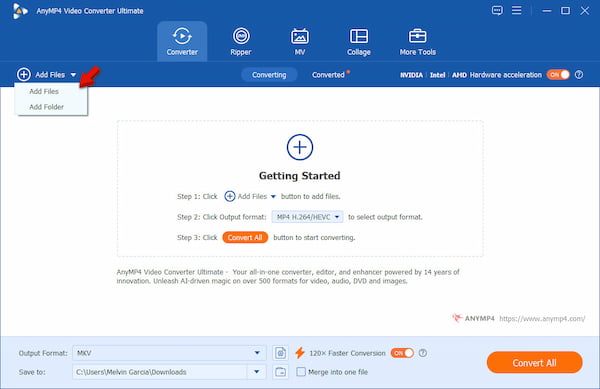Open the hamburger menu in title bar
This screenshot has height=389, width=600.
517,10
